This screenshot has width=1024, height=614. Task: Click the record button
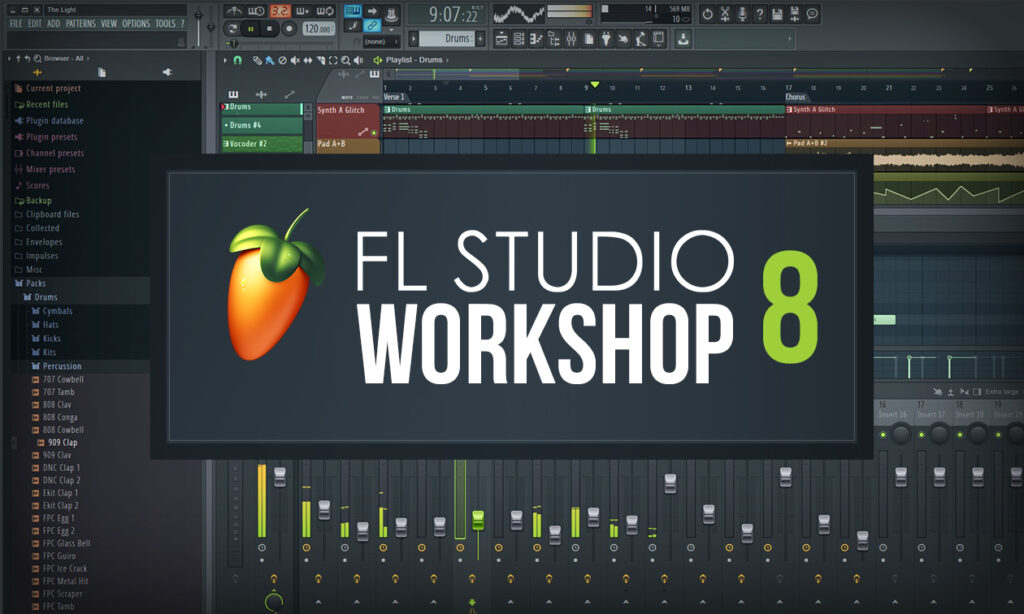point(289,29)
